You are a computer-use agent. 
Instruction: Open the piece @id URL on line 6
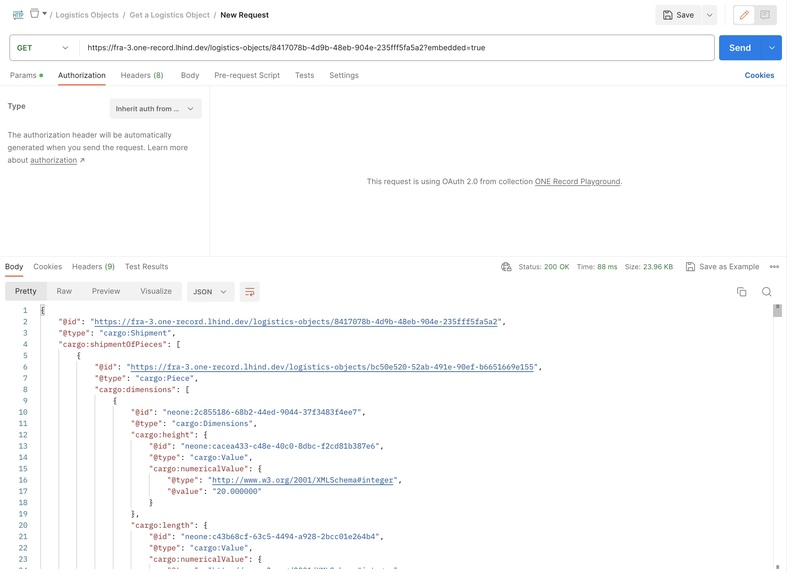point(332,367)
